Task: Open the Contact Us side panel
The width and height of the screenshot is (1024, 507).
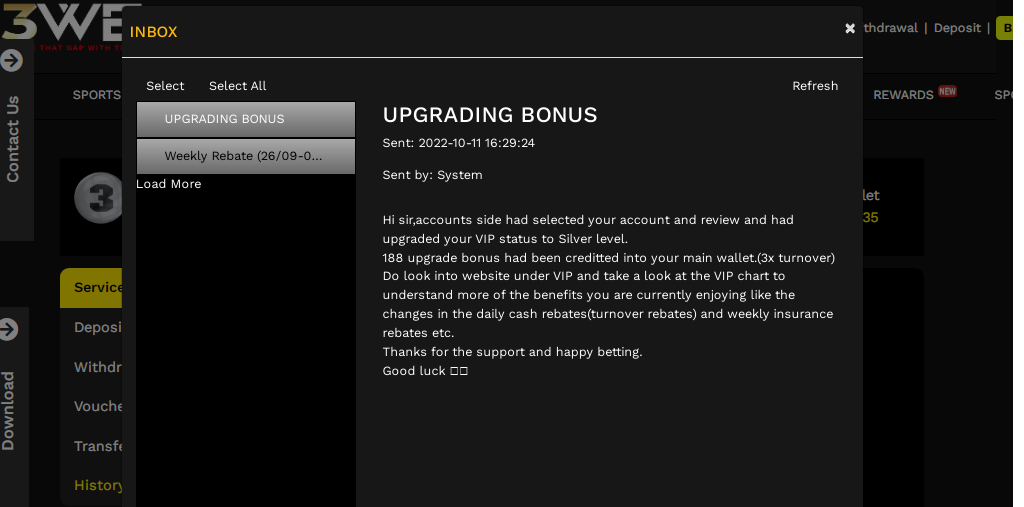Action: coord(12,139)
